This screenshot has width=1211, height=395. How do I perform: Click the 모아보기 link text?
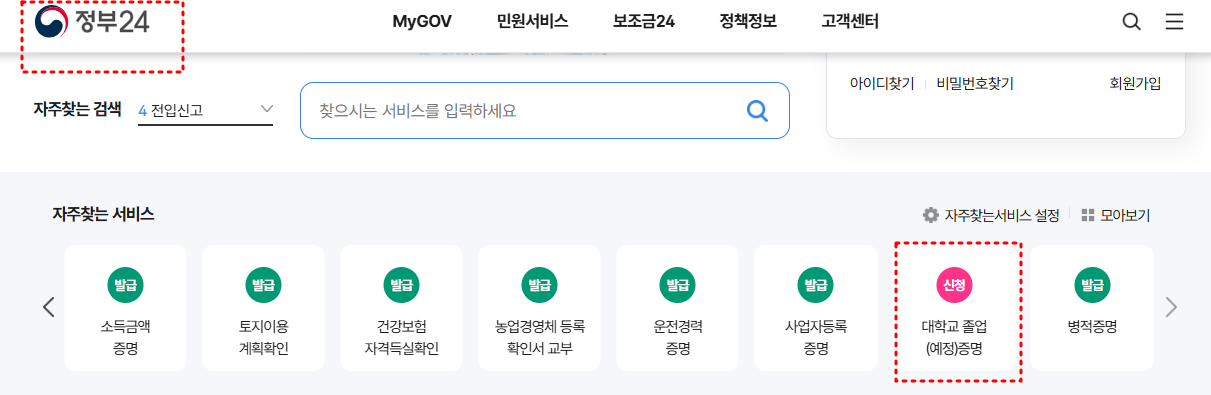[x=1126, y=215]
